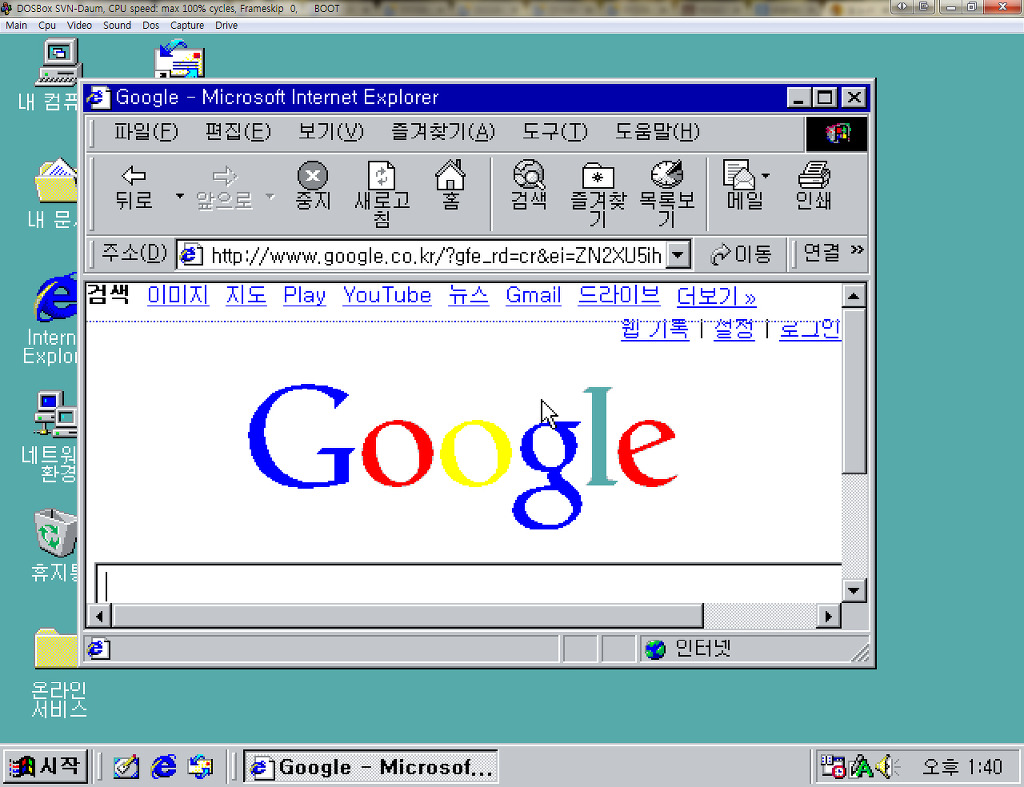Click the 로그인 sign-in link
The height and width of the screenshot is (787, 1024).
tap(810, 329)
